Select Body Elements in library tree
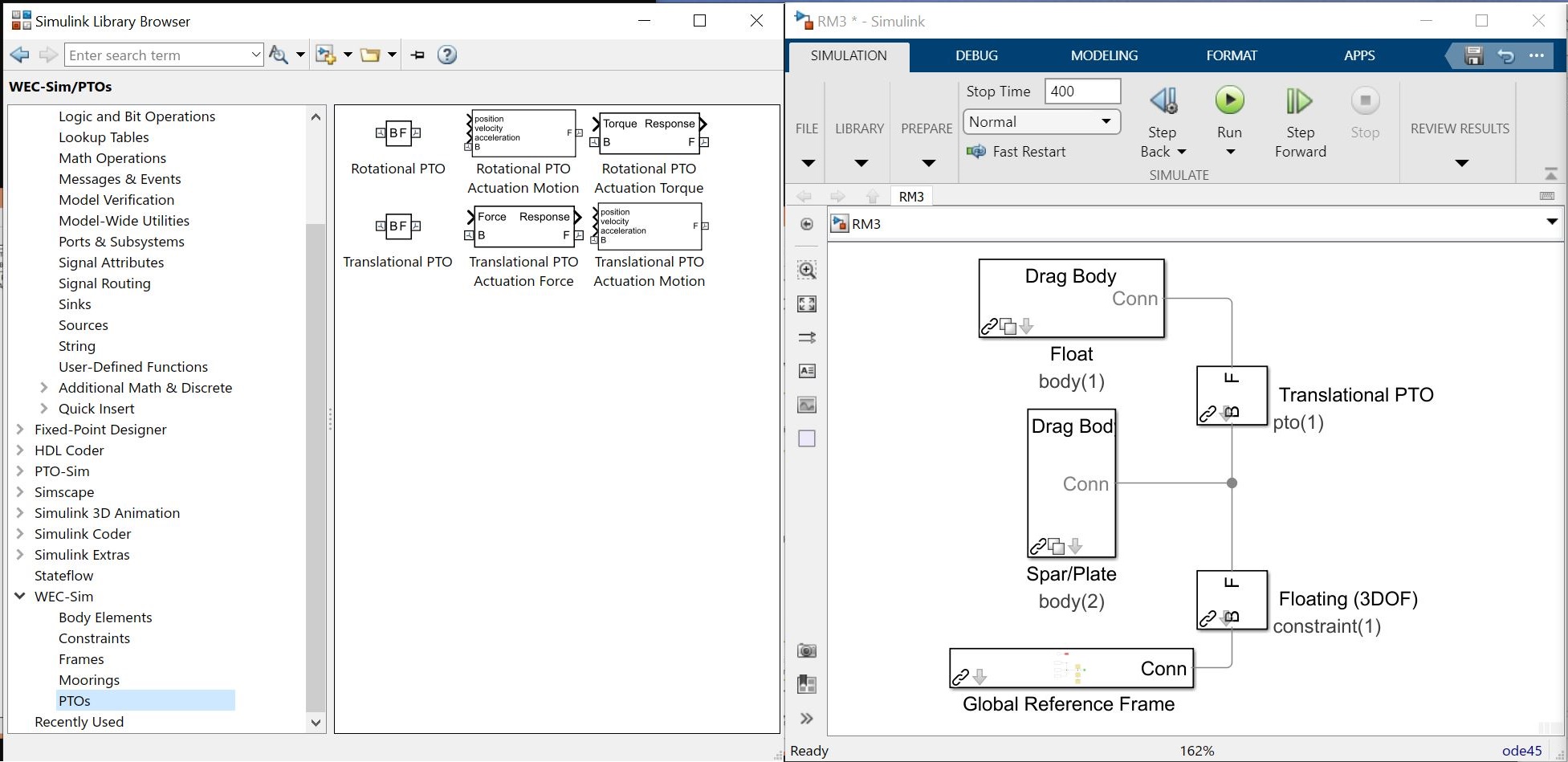Image resolution: width=1568 pixels, height=762 pixels. (x=105, y=617)
